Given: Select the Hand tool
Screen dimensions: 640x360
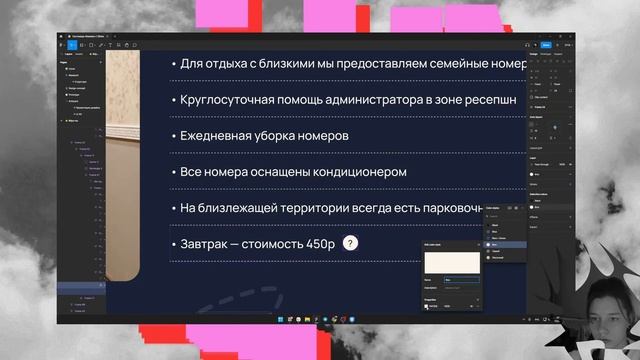Looking at the screenshot, I should tap(127, 45).
